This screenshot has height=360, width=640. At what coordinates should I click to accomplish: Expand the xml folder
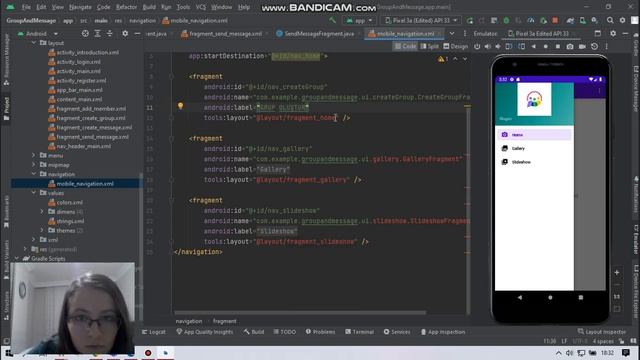(34, 240)
